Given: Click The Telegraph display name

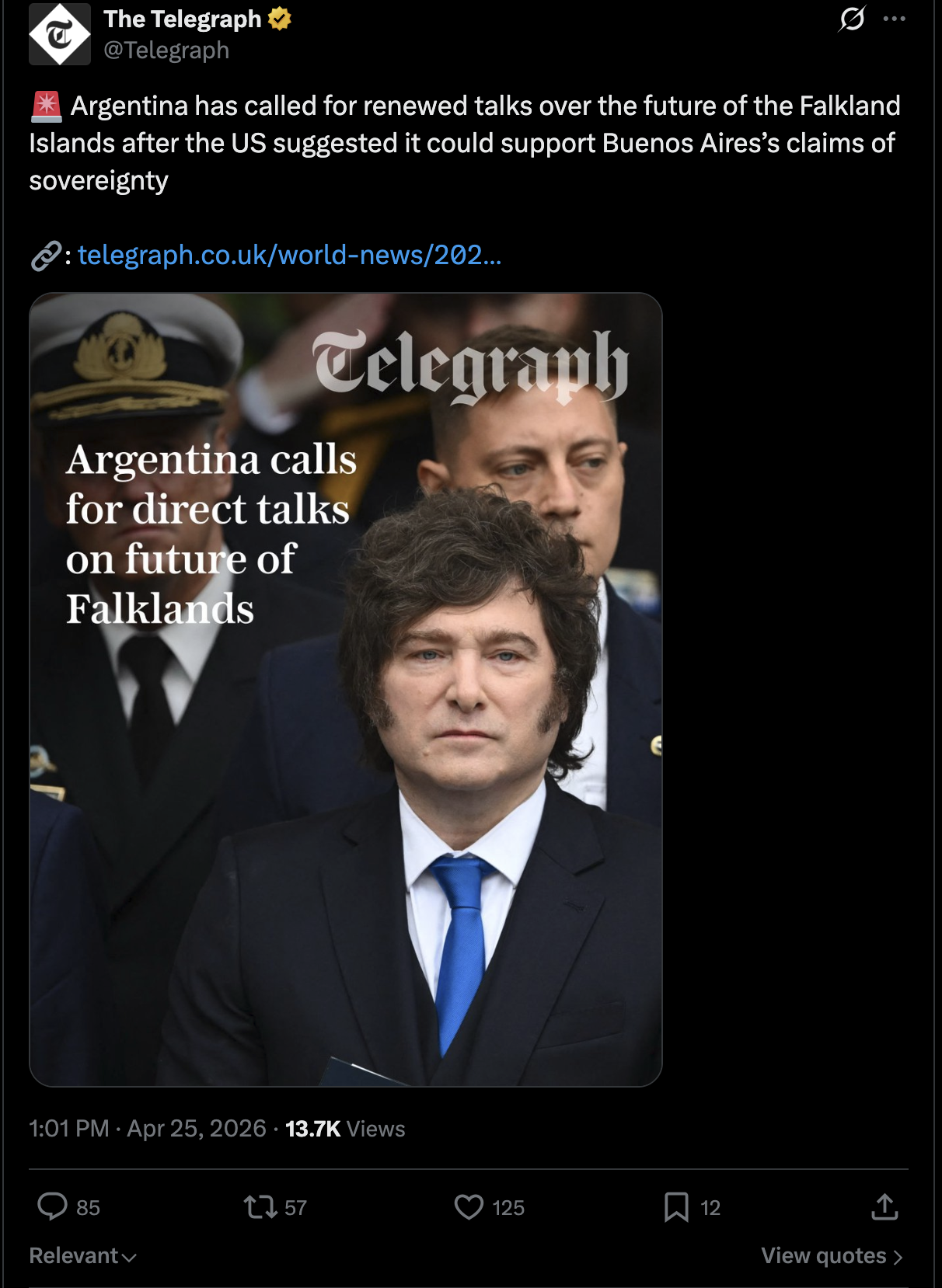Looking at the screenshot, I should coord(183,19).
